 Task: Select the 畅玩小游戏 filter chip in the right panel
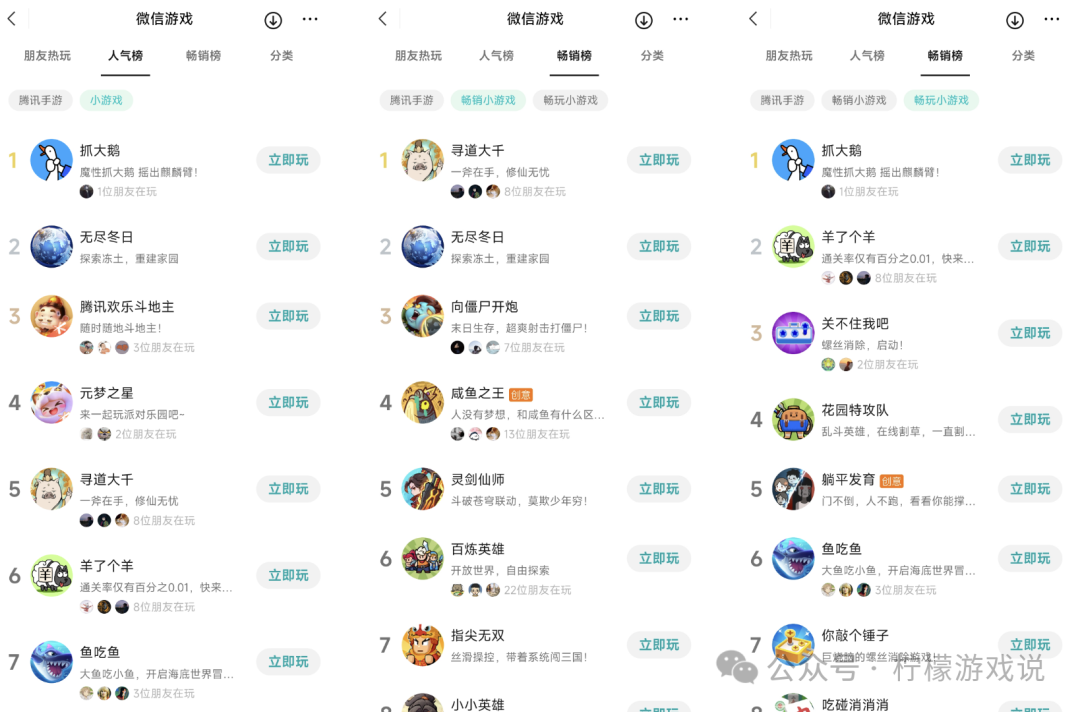pos(941,100)
